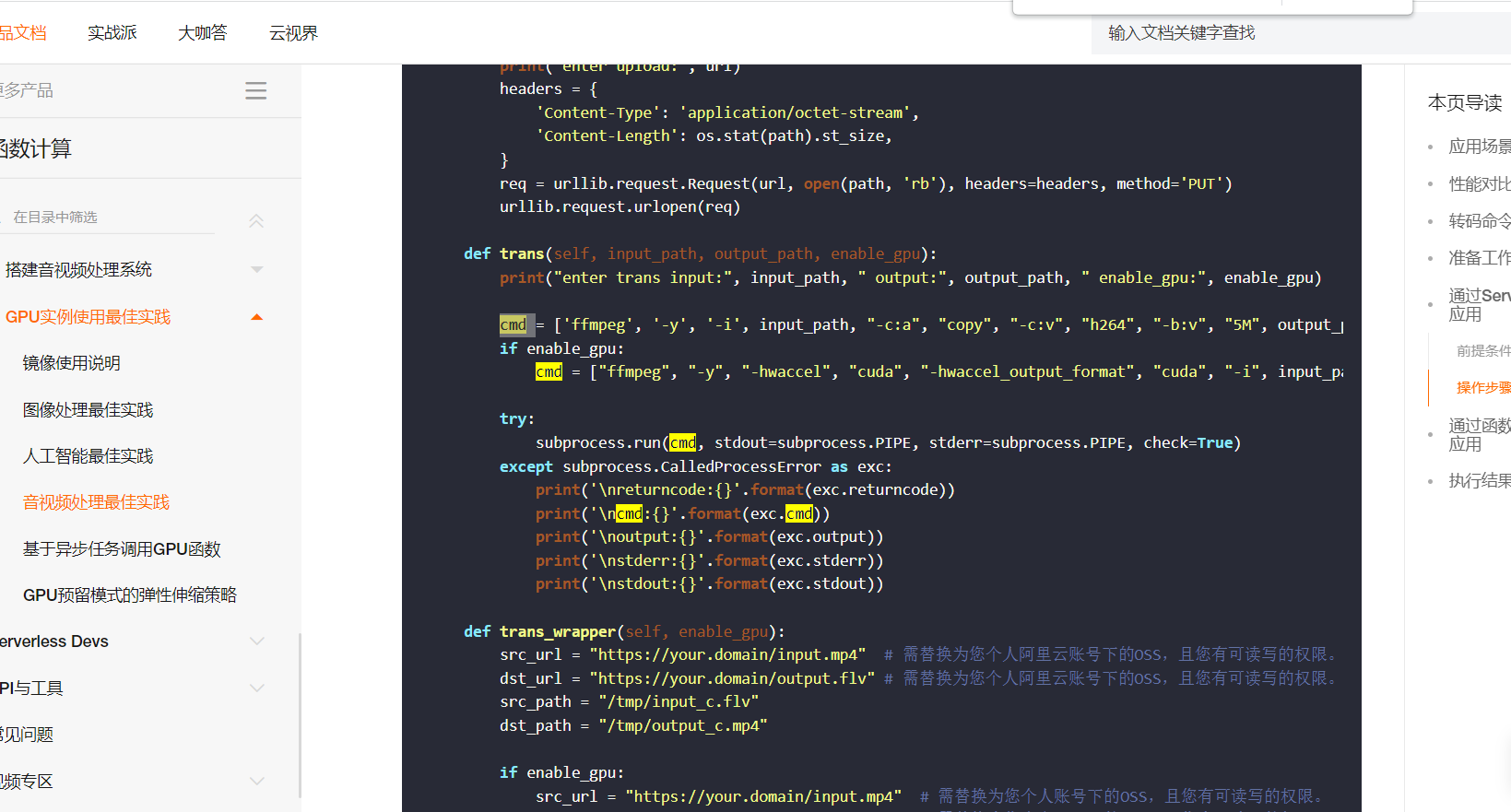Click the 更多产品 label
1511x812 pixels.
point(27,90)
